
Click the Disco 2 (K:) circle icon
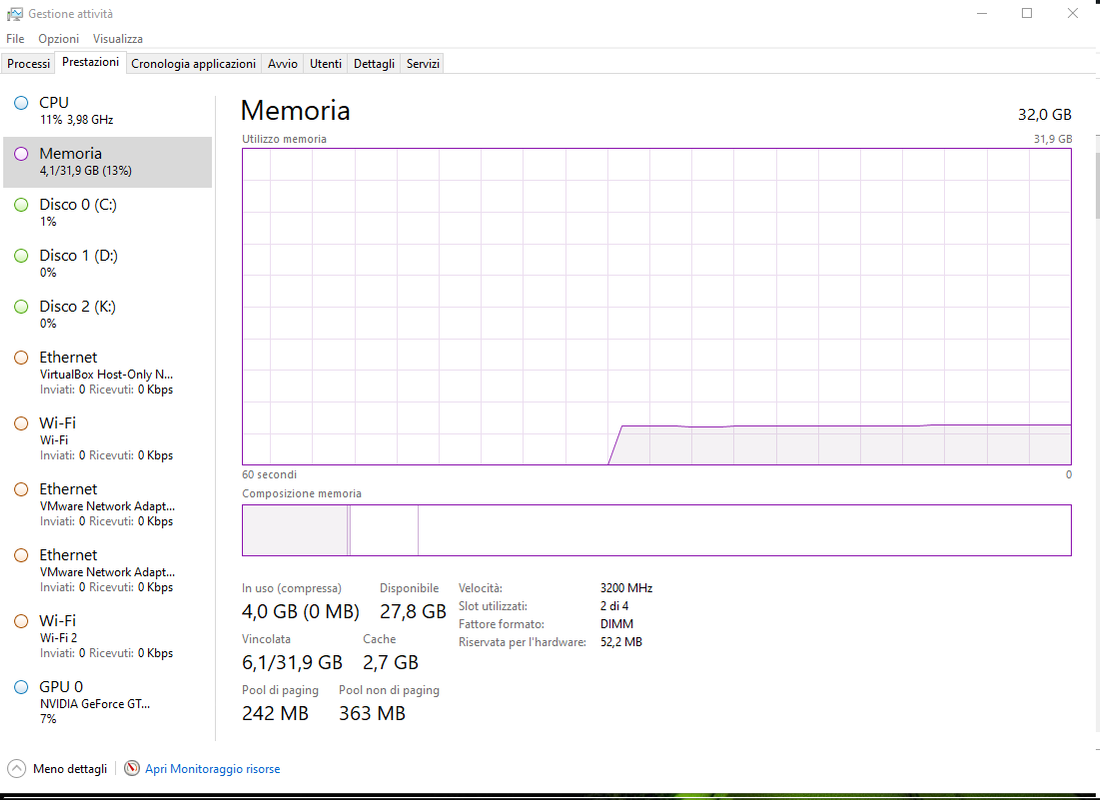[21, 307]
